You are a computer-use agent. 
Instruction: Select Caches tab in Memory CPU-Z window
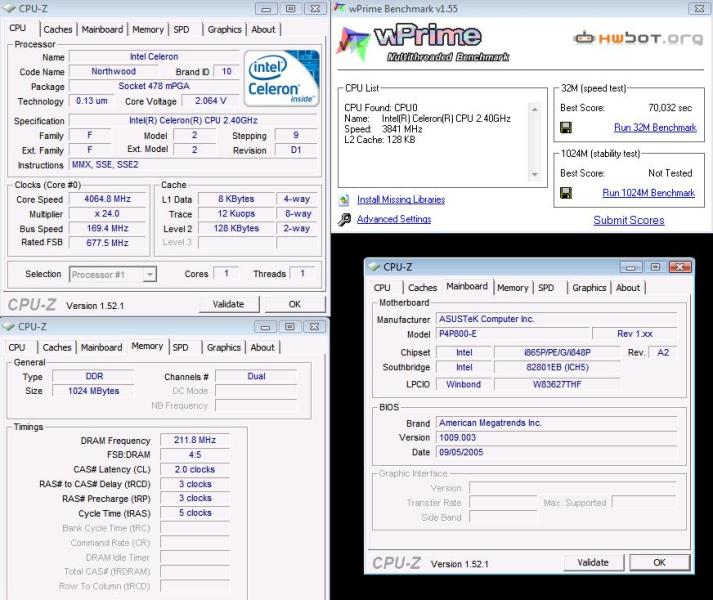[x=57, y=348]
